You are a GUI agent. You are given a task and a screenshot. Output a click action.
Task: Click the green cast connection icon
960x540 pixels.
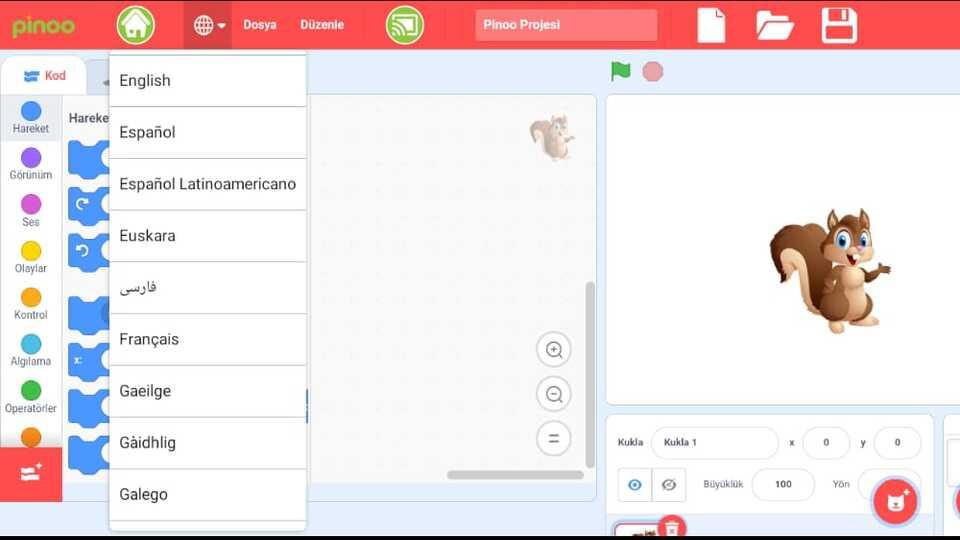click(405, 25)
